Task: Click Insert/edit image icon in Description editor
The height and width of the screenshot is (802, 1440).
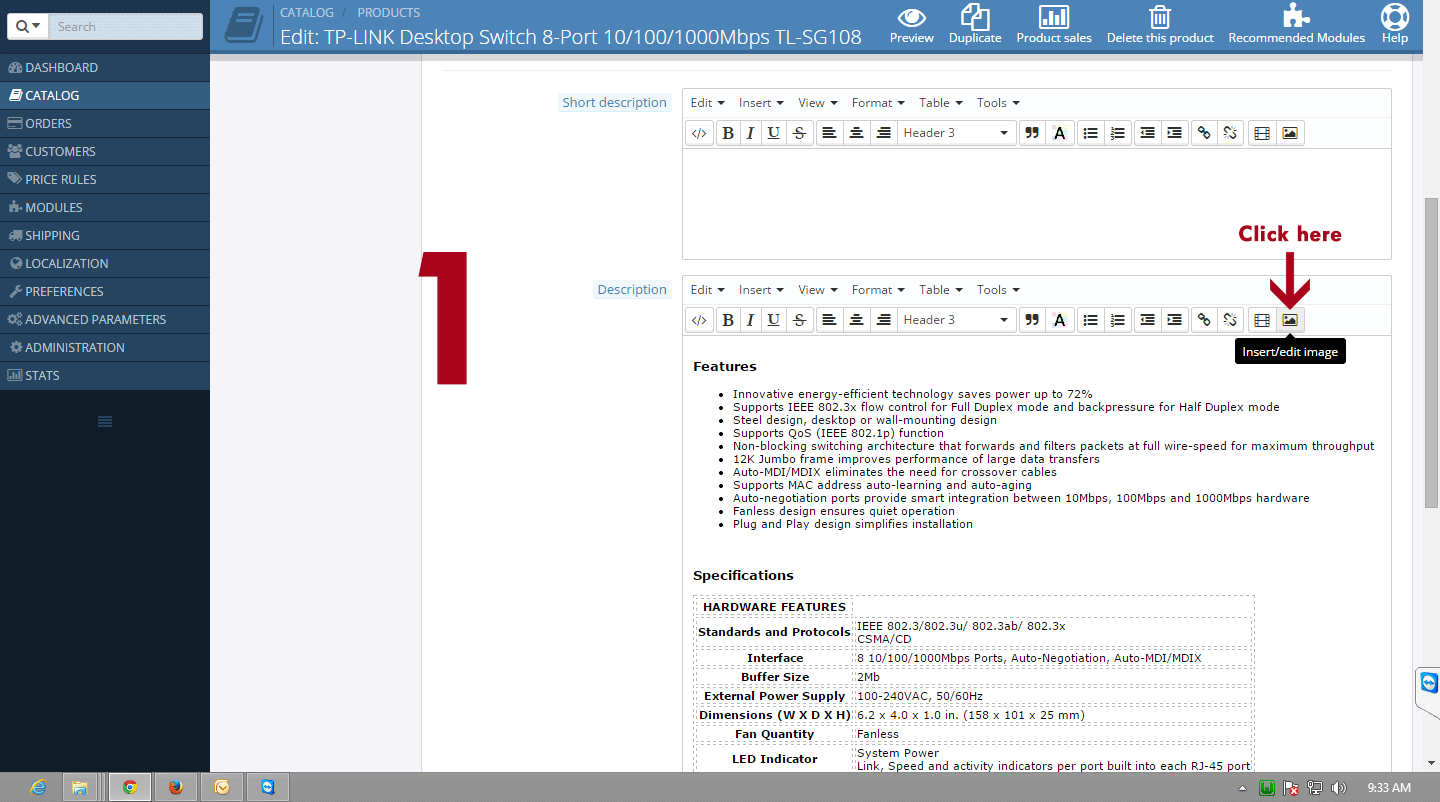Action: coord(1290,320)
